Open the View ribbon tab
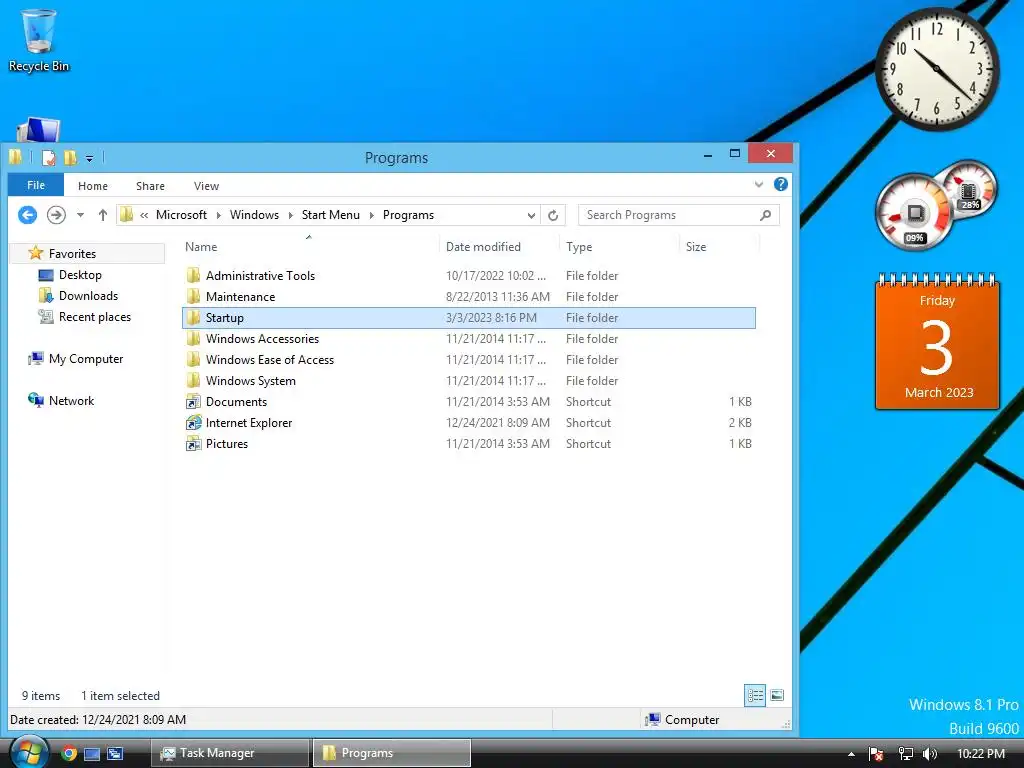 [206, 186]
